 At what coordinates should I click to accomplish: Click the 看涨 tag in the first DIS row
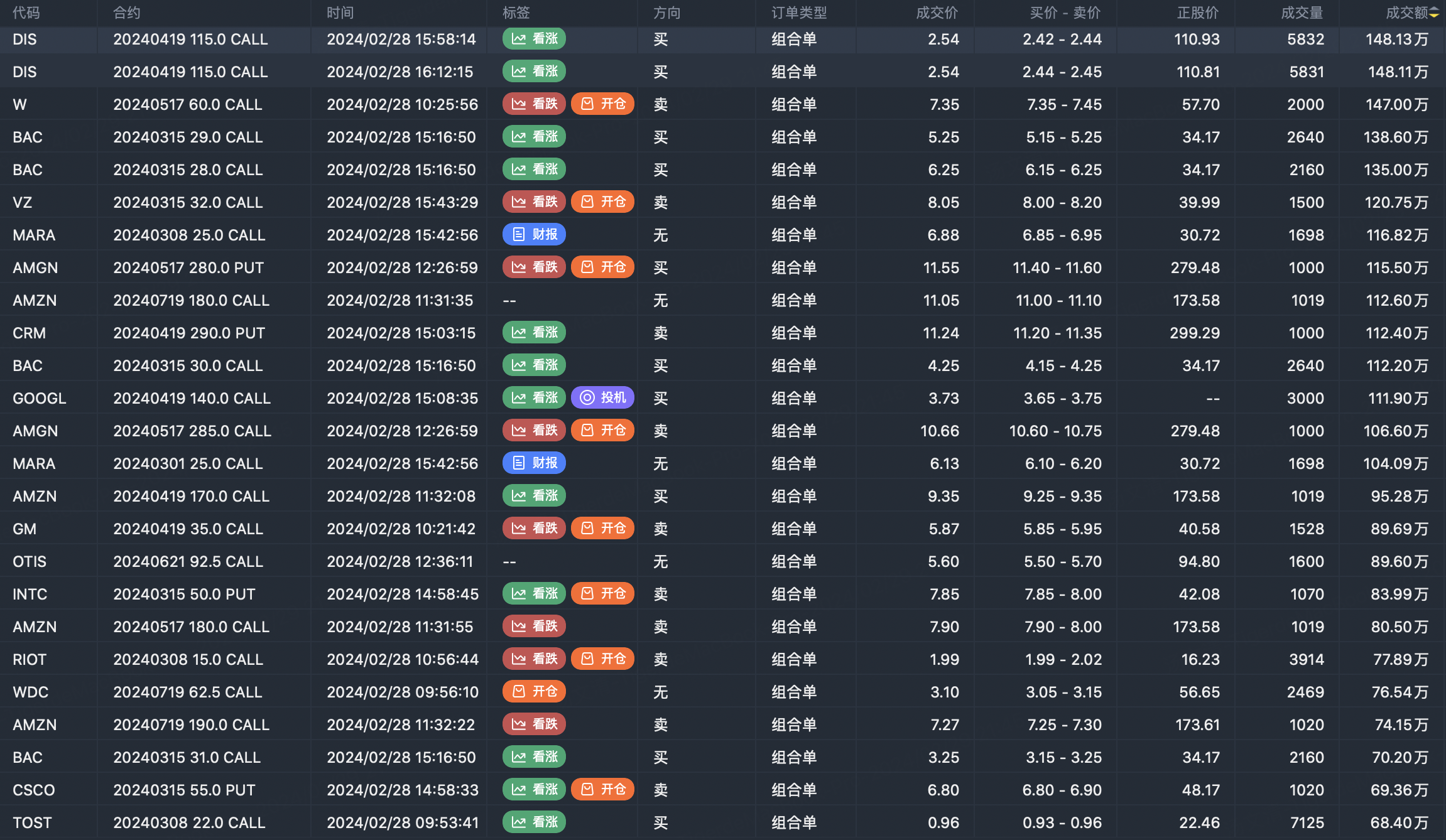point(534,39)
